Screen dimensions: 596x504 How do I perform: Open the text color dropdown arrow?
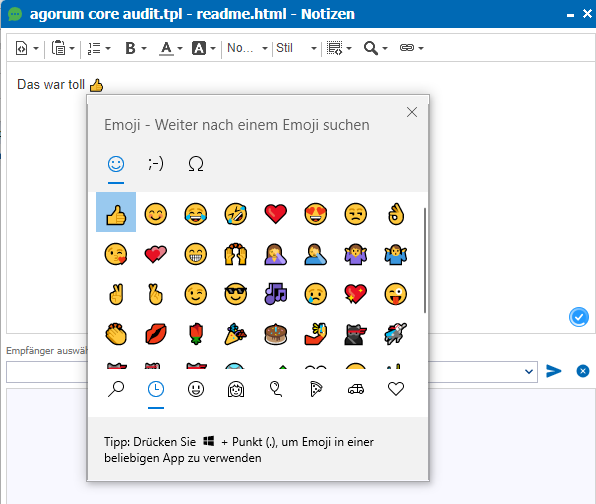(180, 48)
